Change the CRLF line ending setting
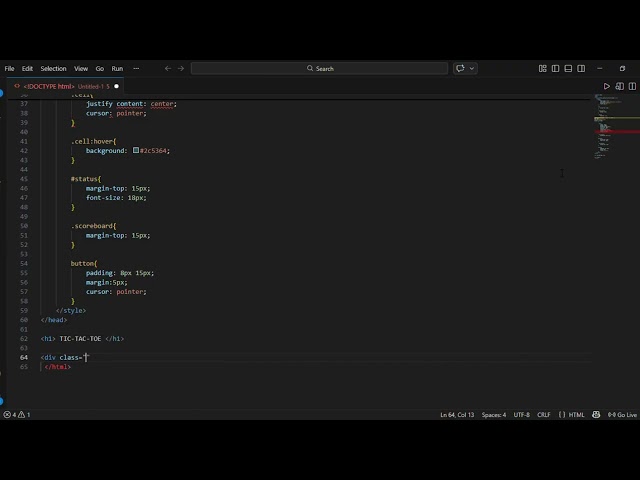The width and height of the screenshot is (640, 480). point(544,415)
